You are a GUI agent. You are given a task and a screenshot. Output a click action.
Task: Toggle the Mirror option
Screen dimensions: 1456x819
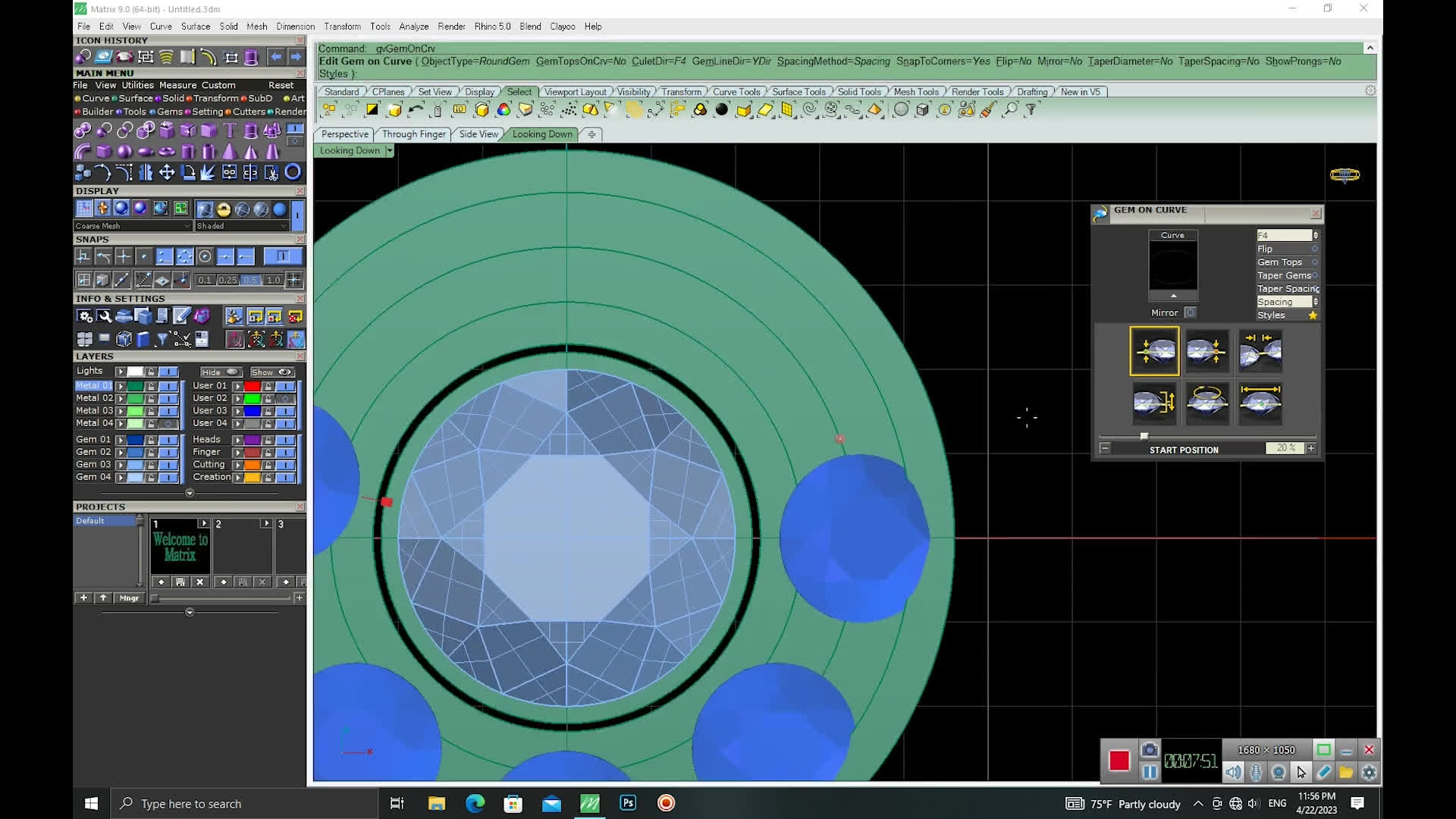(1190, 312)
